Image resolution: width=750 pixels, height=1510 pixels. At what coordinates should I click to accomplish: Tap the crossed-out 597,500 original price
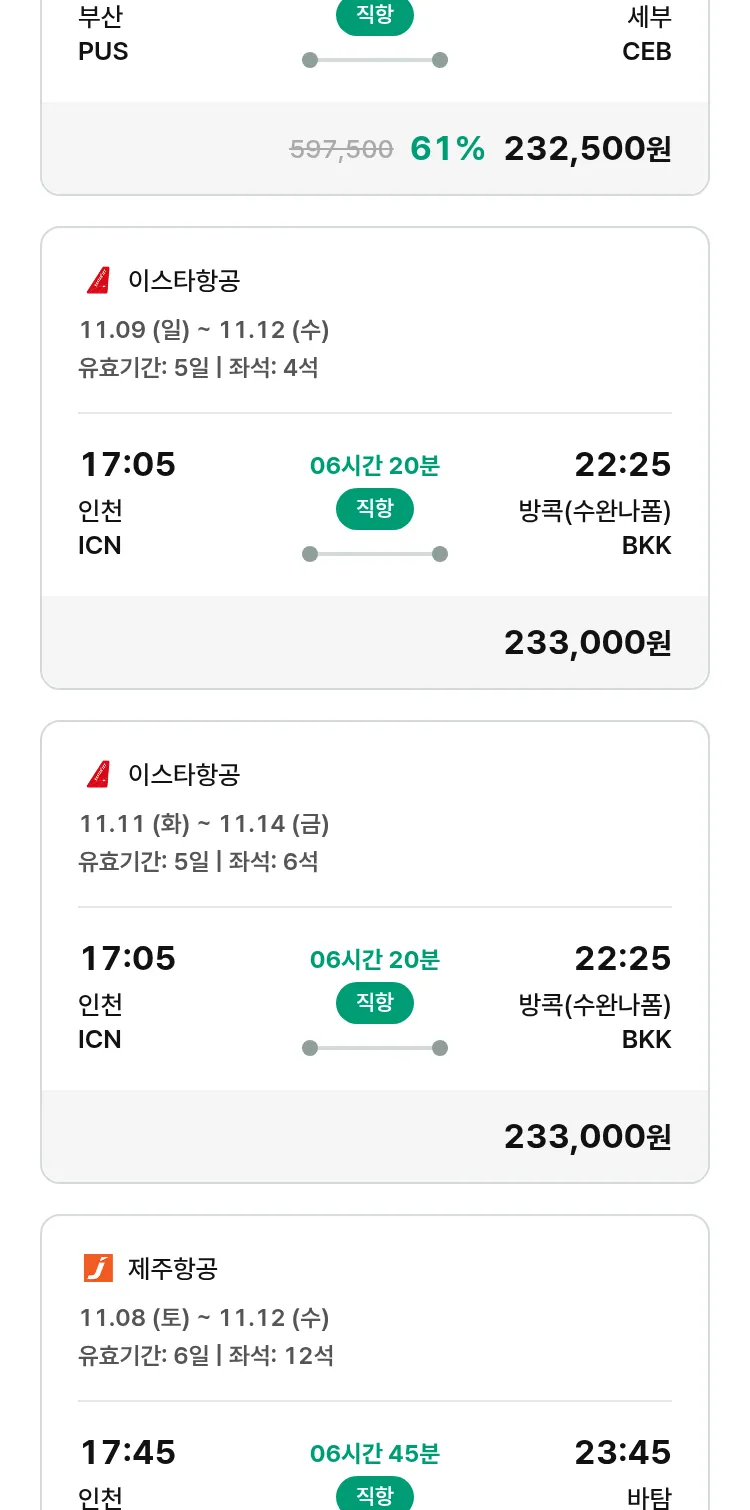[x=341, y=150]
